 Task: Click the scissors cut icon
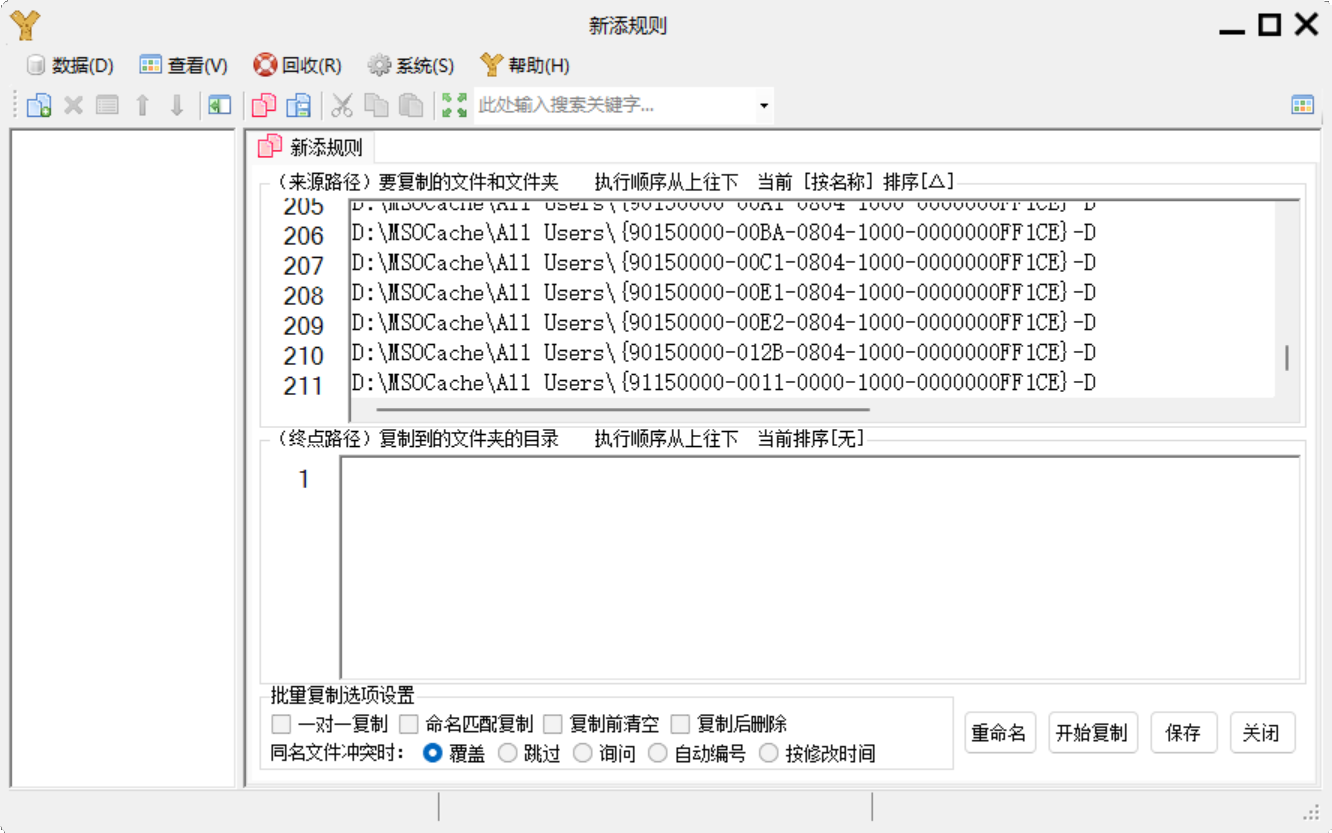point(343,105)
